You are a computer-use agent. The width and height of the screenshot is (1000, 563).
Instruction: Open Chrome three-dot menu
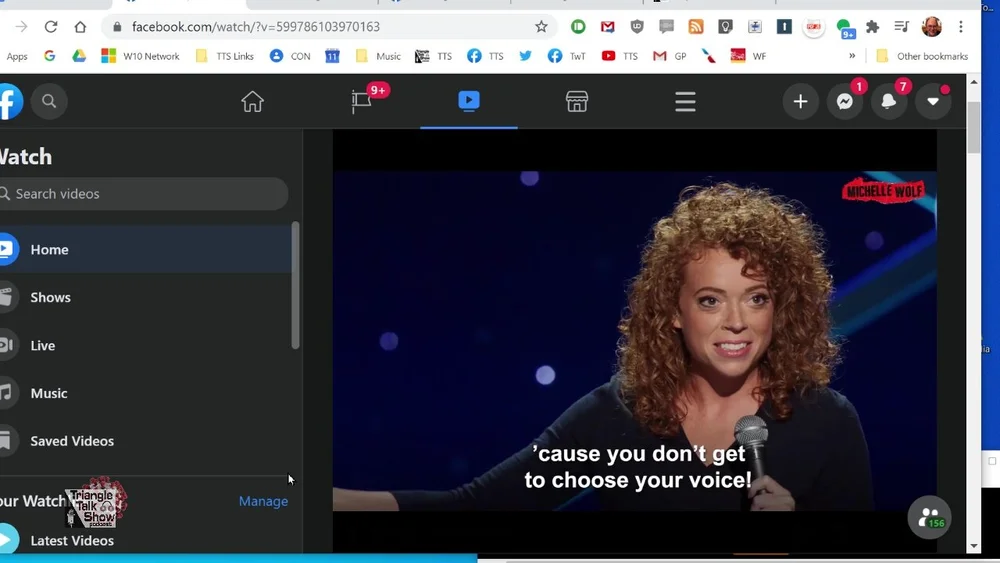pyautogui.click(x=960, y=27)
